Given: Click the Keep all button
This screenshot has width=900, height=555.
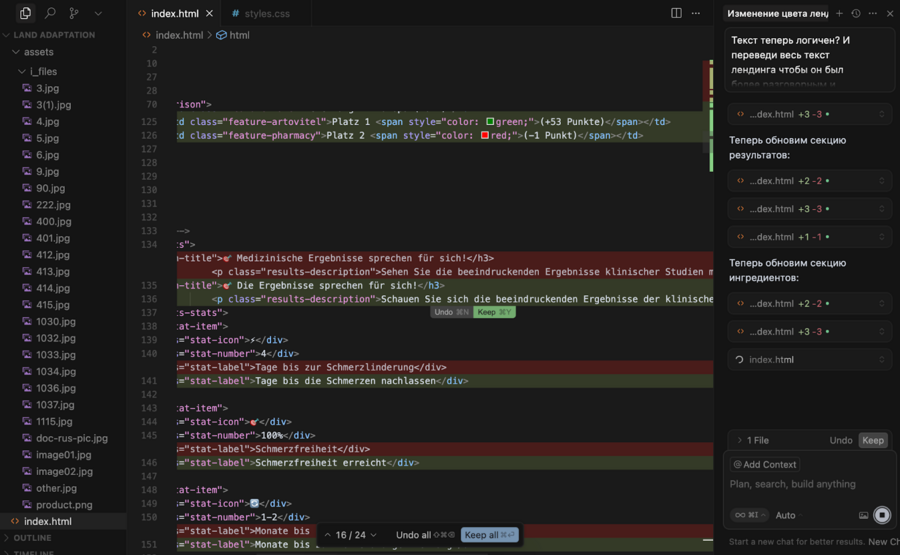Looking at the screenshot, I should [489, 535].
